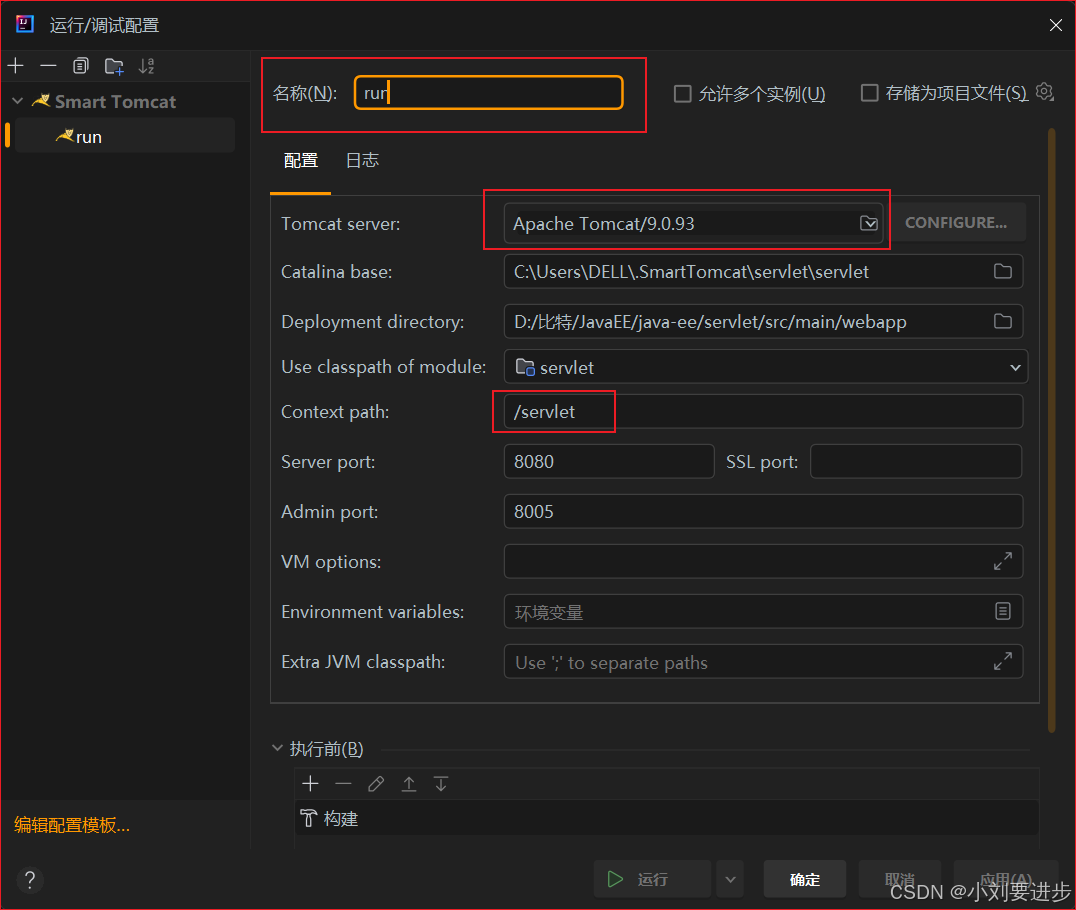Switch to the 日志 tab
Viewport: 1076px width, 910px height.
(362, 161)
